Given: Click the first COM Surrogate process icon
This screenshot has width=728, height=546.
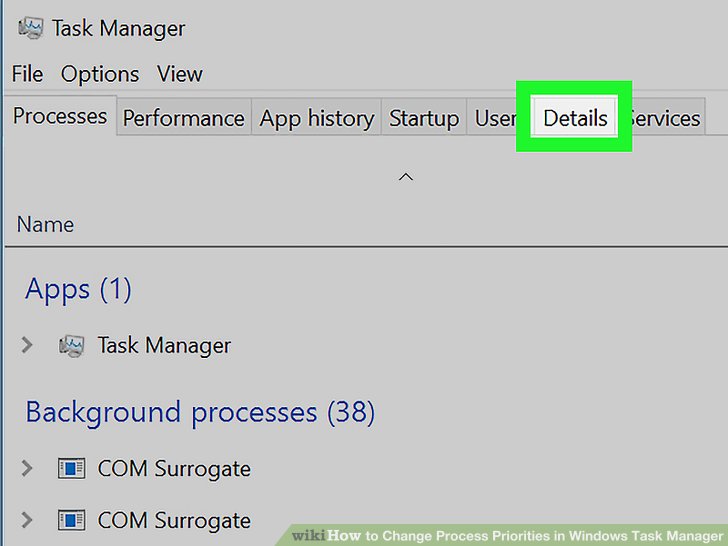Looking at the screenshot, I should (71, 468).
